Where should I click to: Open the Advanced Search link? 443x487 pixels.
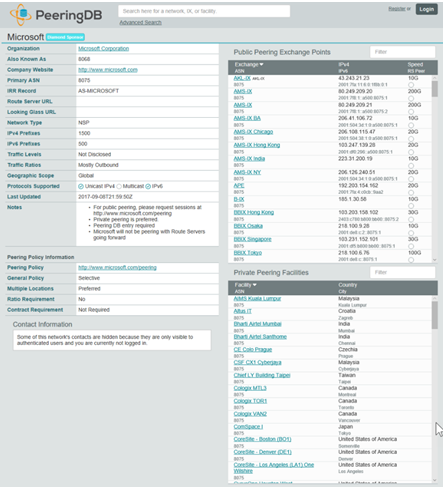click(140, 22)
